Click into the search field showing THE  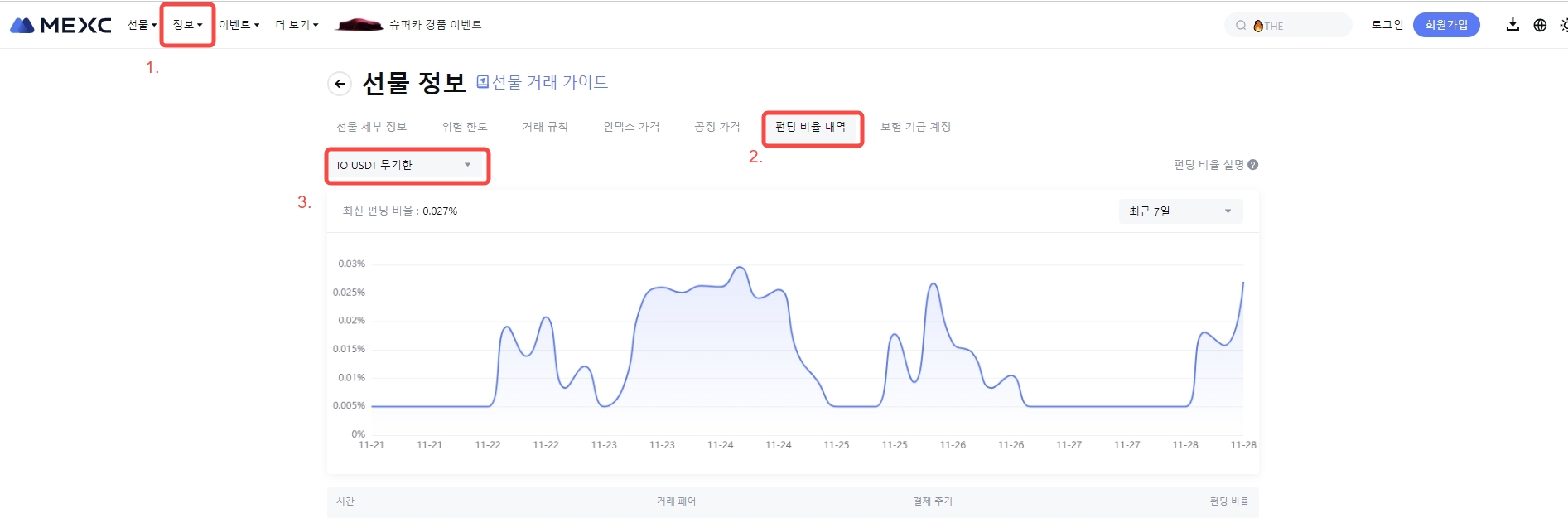click(x=1300, y=26)
